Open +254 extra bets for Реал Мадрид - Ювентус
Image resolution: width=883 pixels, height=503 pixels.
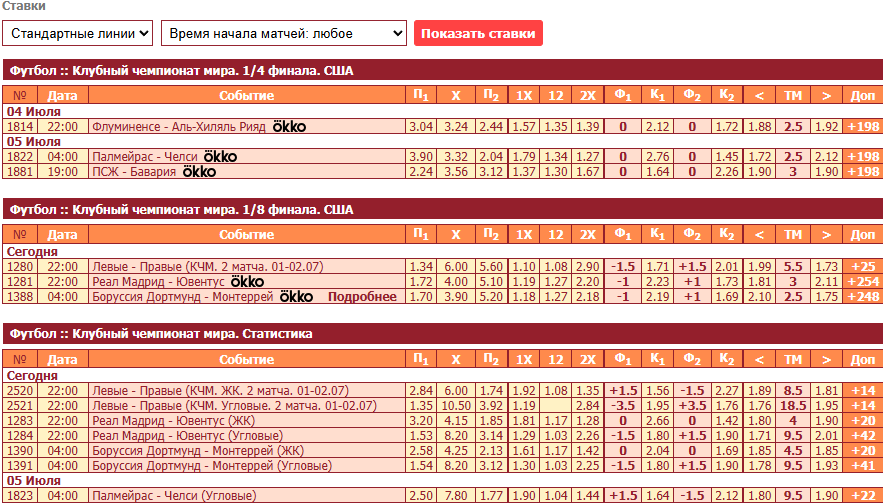(x=863, y=281)
